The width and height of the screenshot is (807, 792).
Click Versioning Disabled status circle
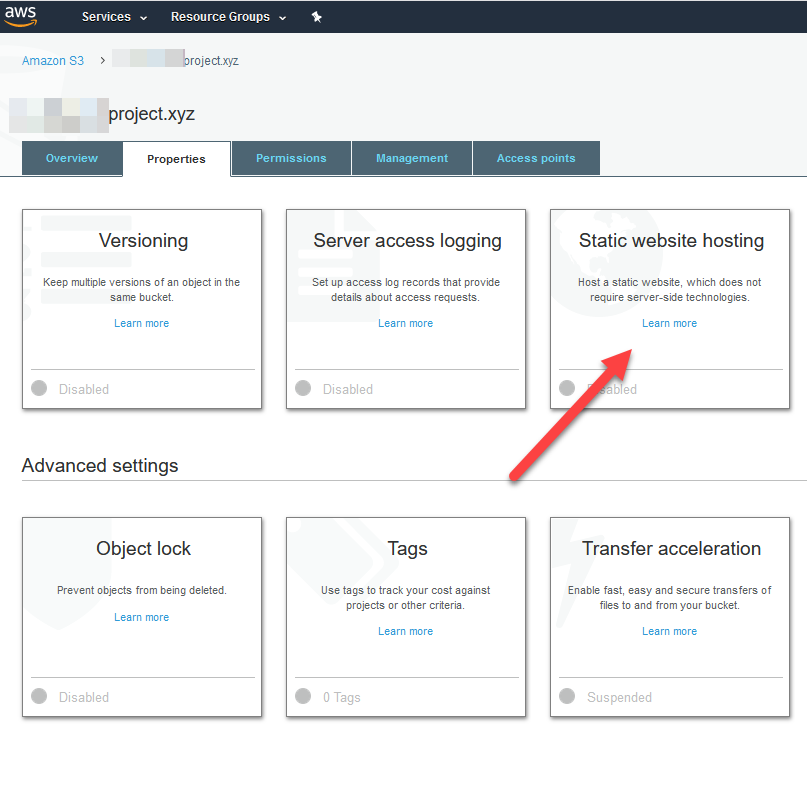(x=39, y=388)
